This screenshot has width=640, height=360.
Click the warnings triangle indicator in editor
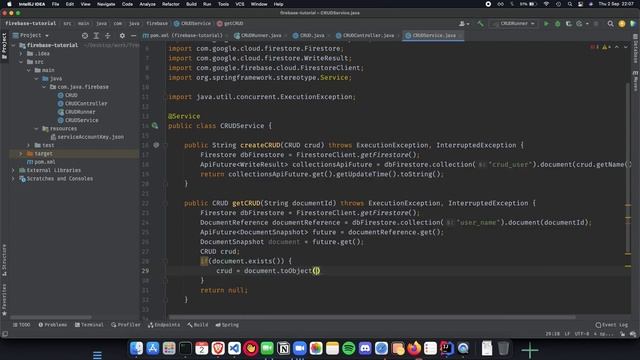coord(606,47)
